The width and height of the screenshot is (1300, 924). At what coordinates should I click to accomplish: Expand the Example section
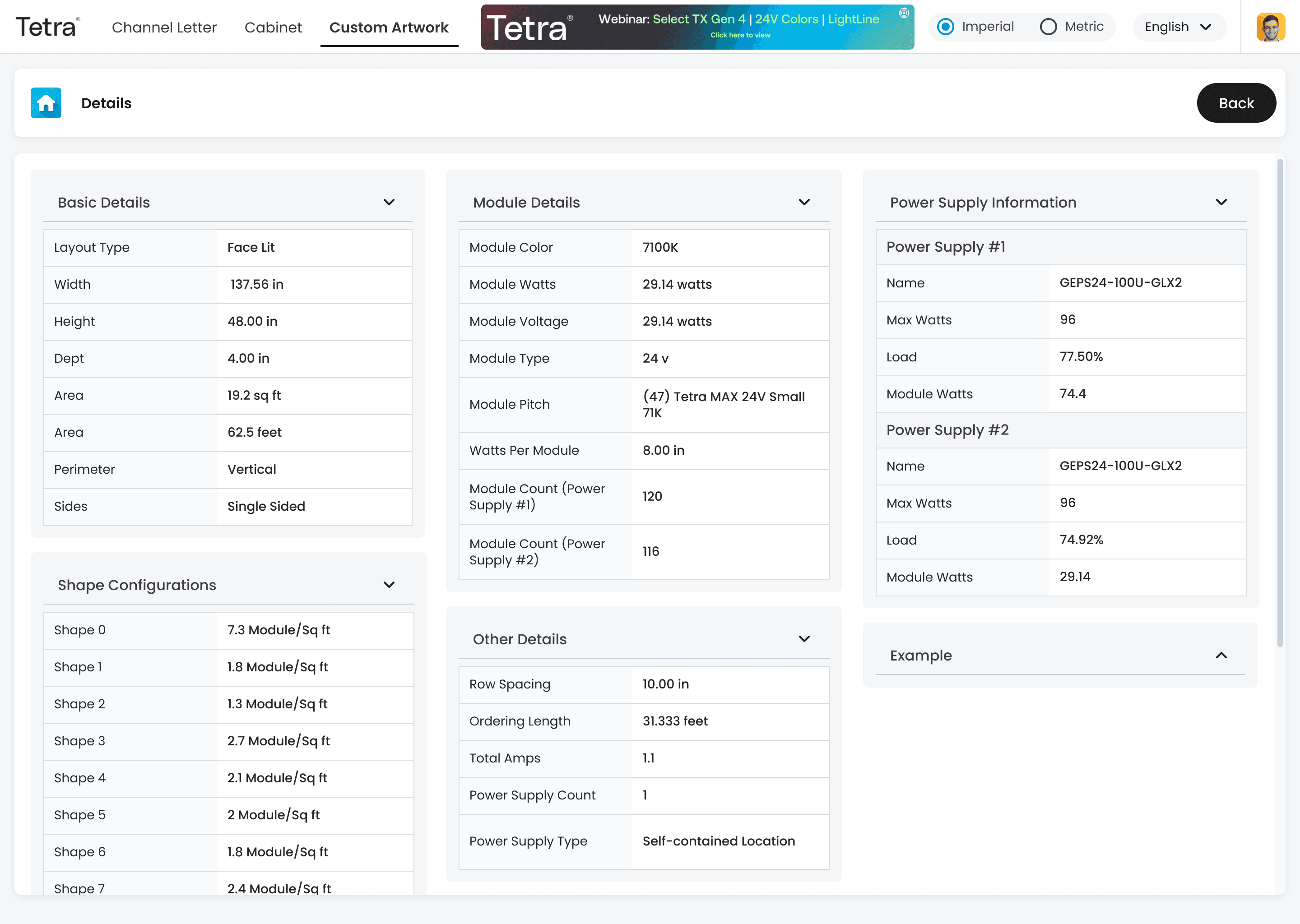(x=1221, y=656)
